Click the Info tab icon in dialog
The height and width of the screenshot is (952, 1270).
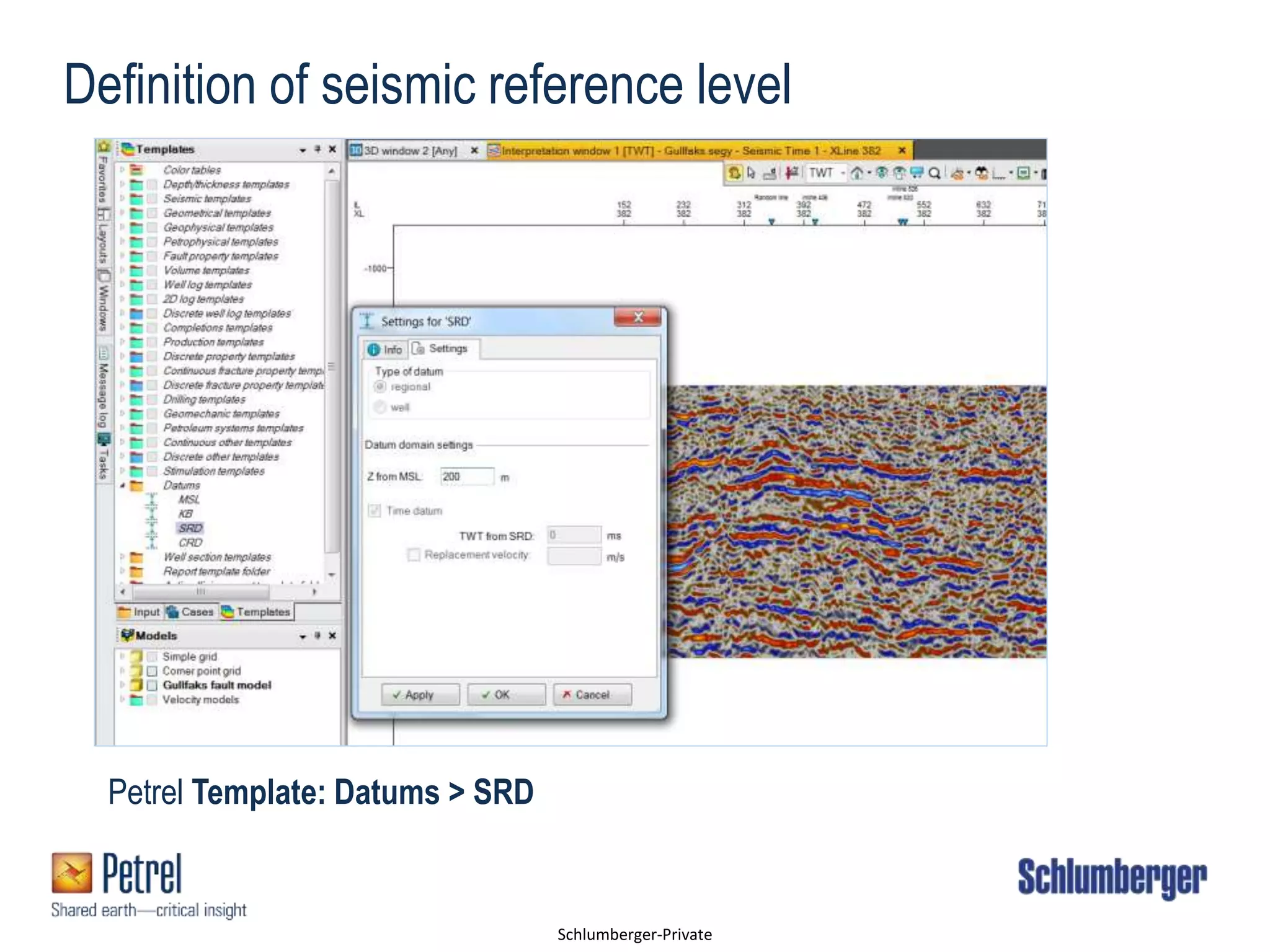(374, 350)
